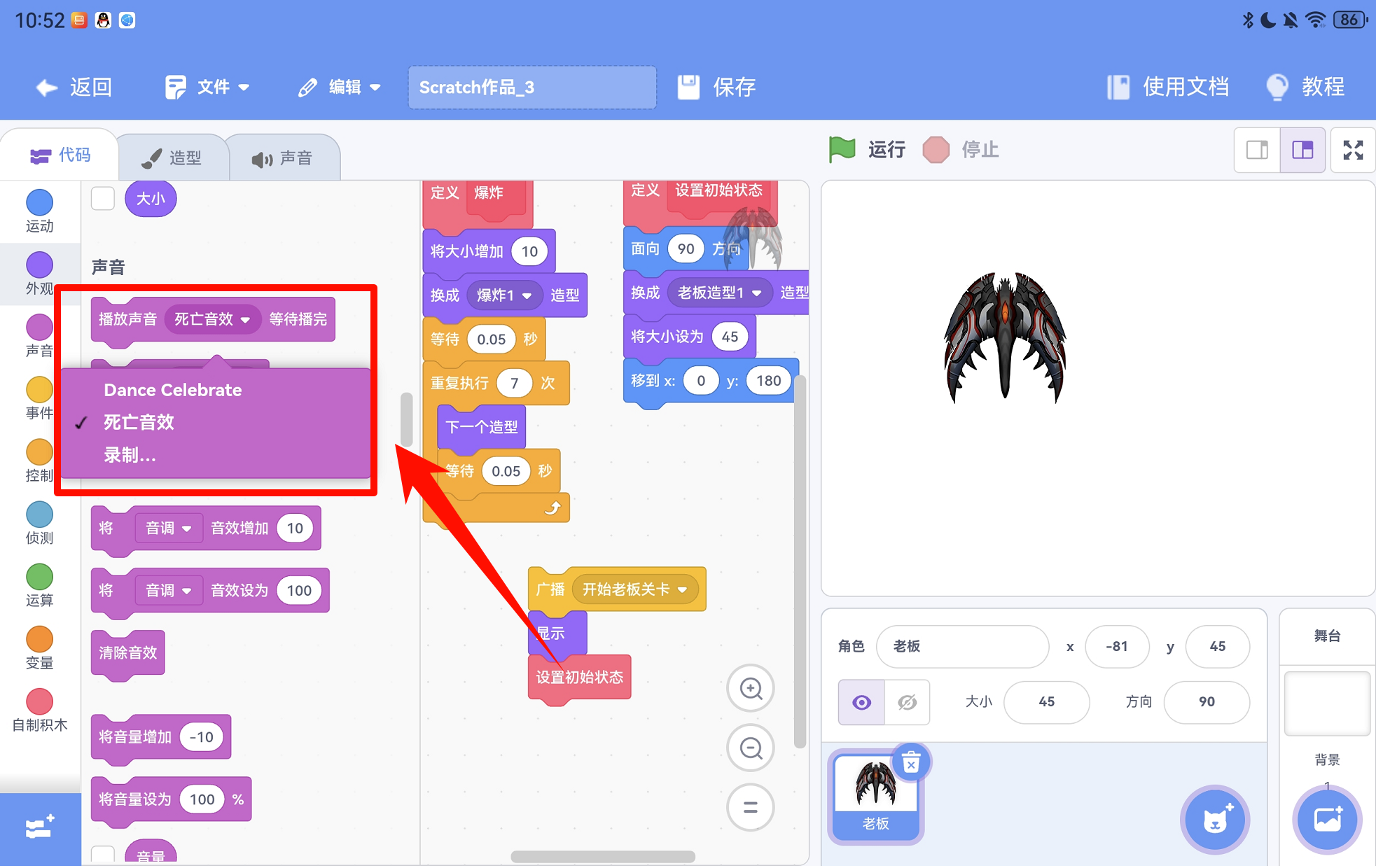Tick the 大小 reporter checkbox
This screenshot has width=1376, height=868.
click(x=103, y=198)
